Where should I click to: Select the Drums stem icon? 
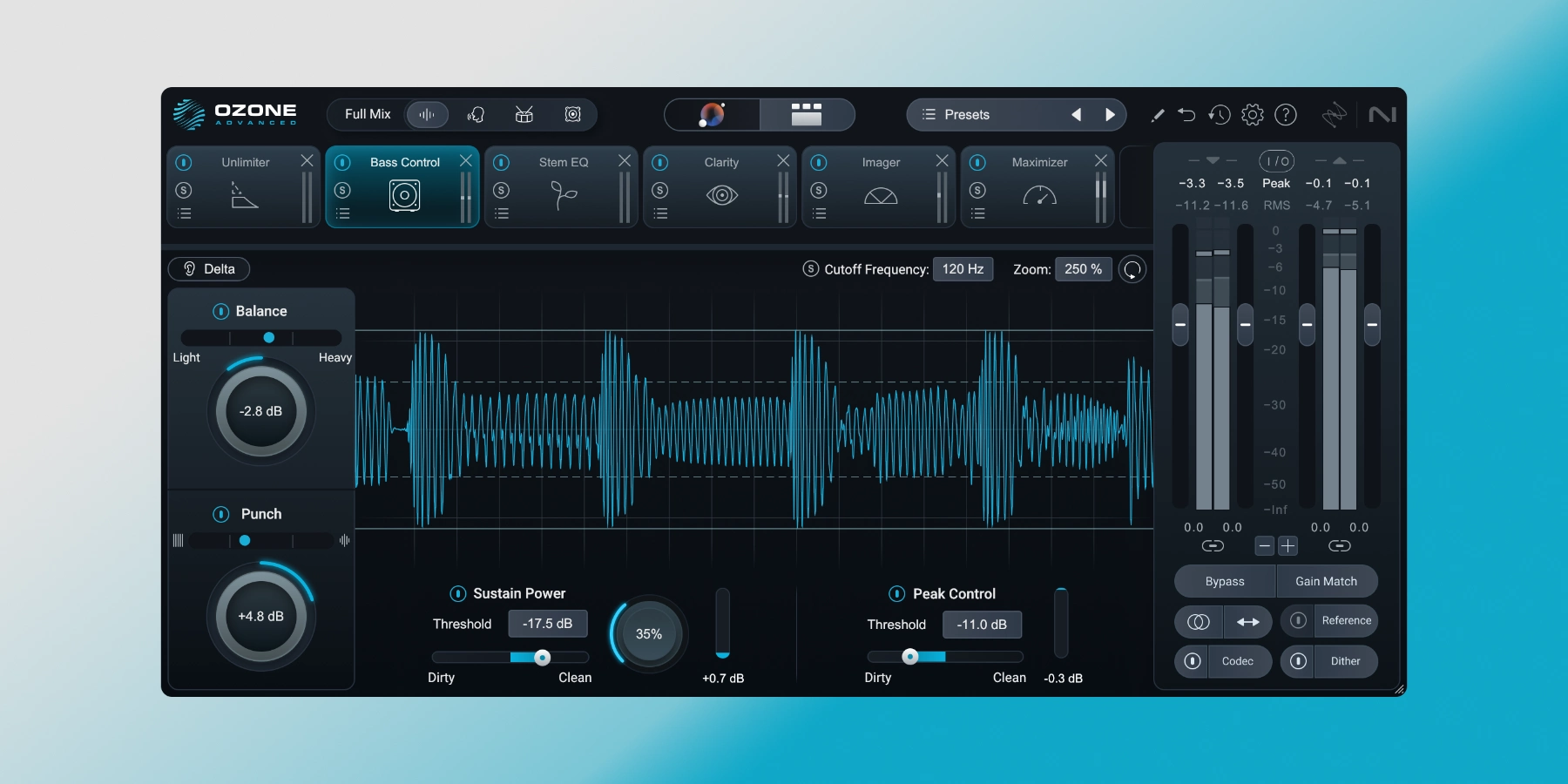(x=524, y=114)
